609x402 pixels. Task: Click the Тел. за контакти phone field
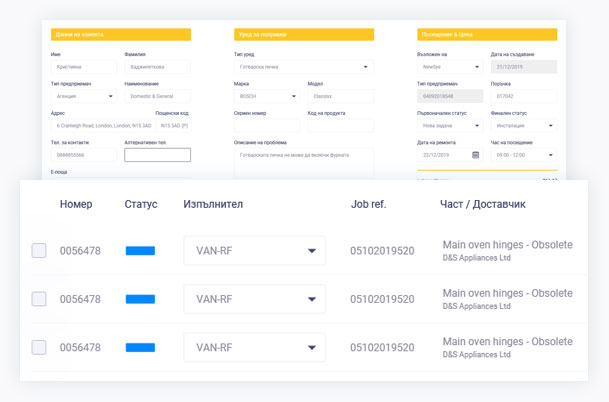(84, 155)
